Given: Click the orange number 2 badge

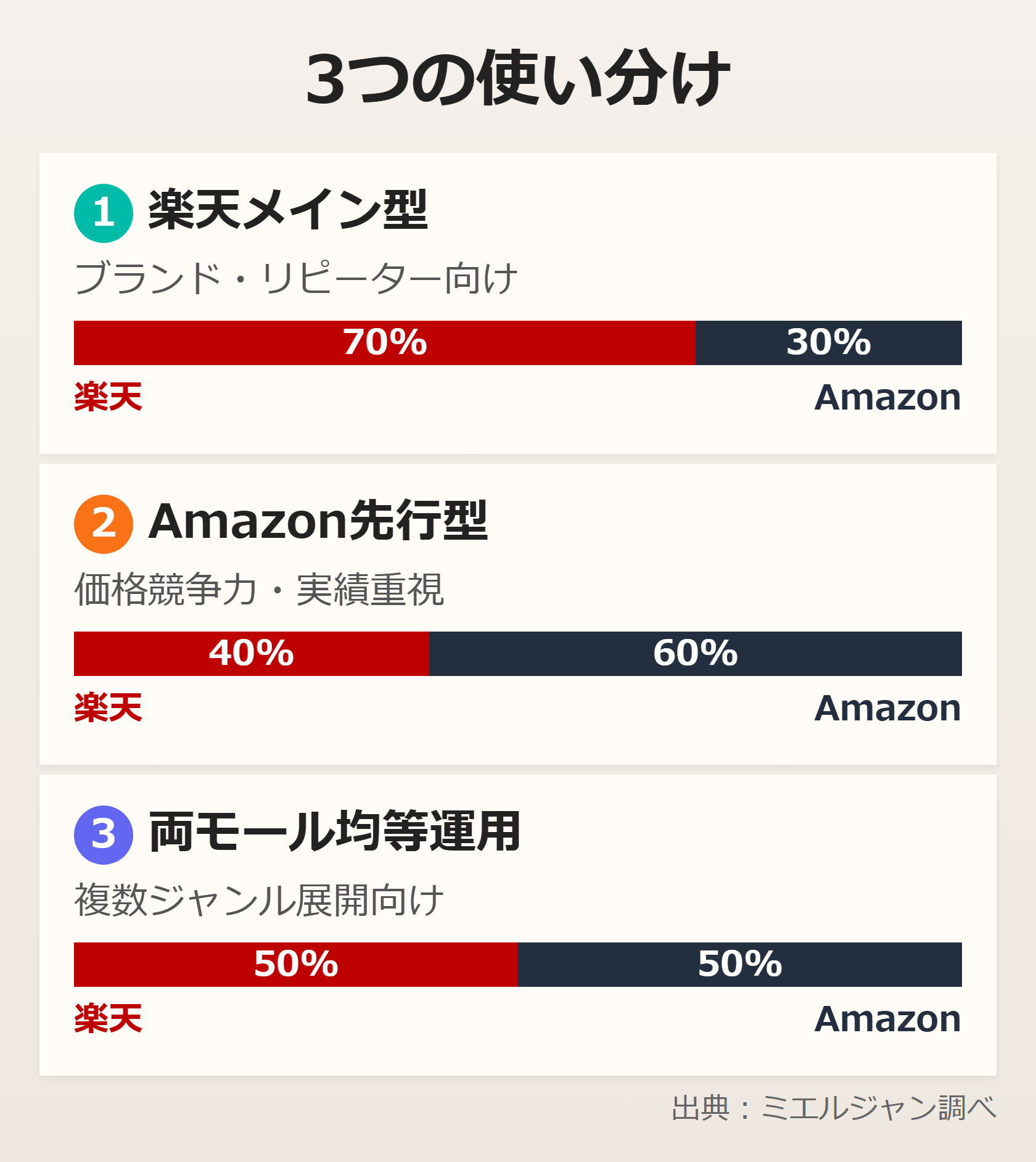Looking at the screenshot, I should tap(104, 524).
